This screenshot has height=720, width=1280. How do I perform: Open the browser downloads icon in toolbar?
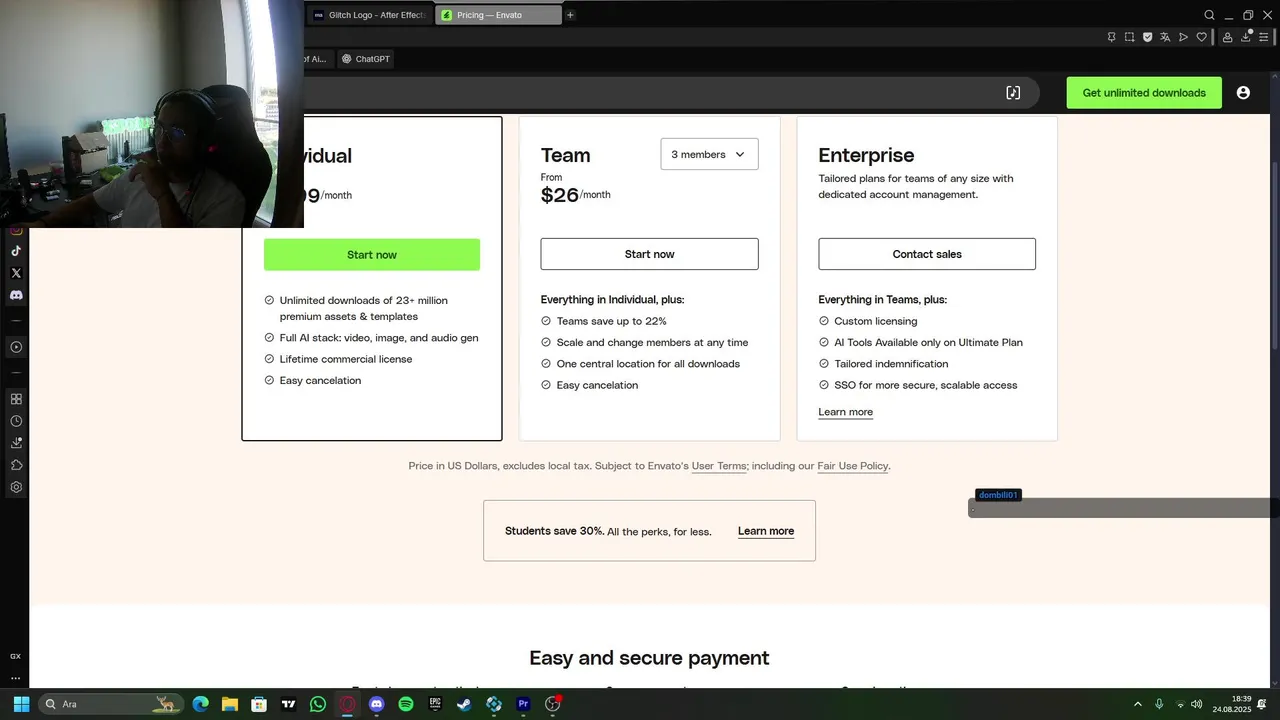tap(1246, 37)
